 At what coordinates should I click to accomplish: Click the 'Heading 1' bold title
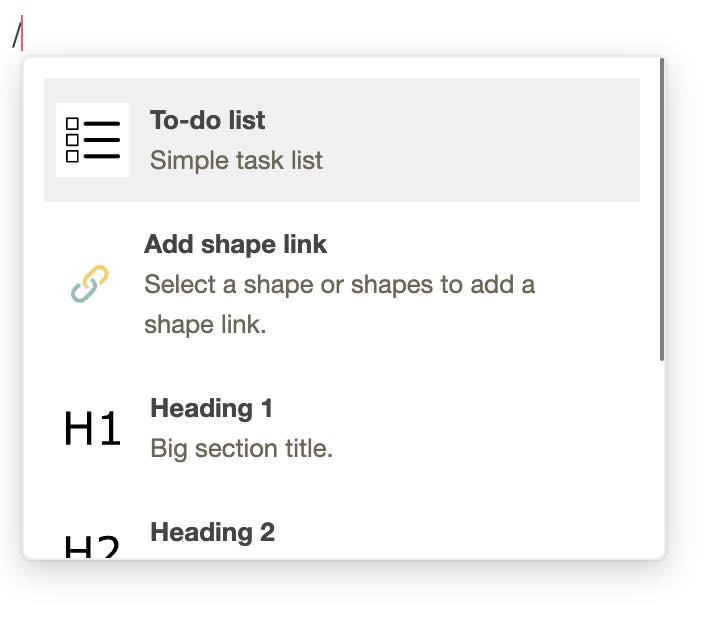211,409
